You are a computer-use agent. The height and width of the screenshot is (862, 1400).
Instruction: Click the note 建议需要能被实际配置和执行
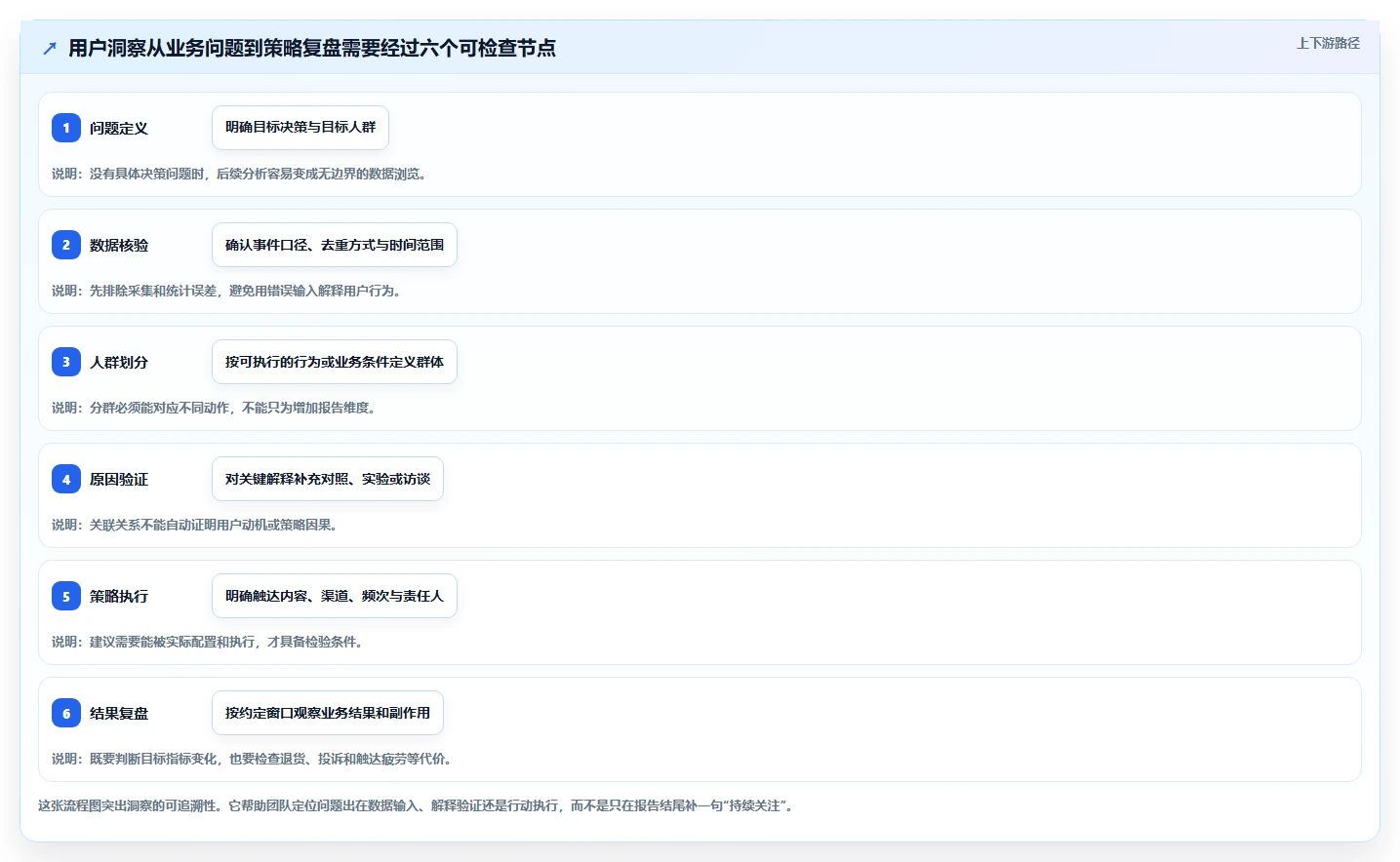pos(208,642)
